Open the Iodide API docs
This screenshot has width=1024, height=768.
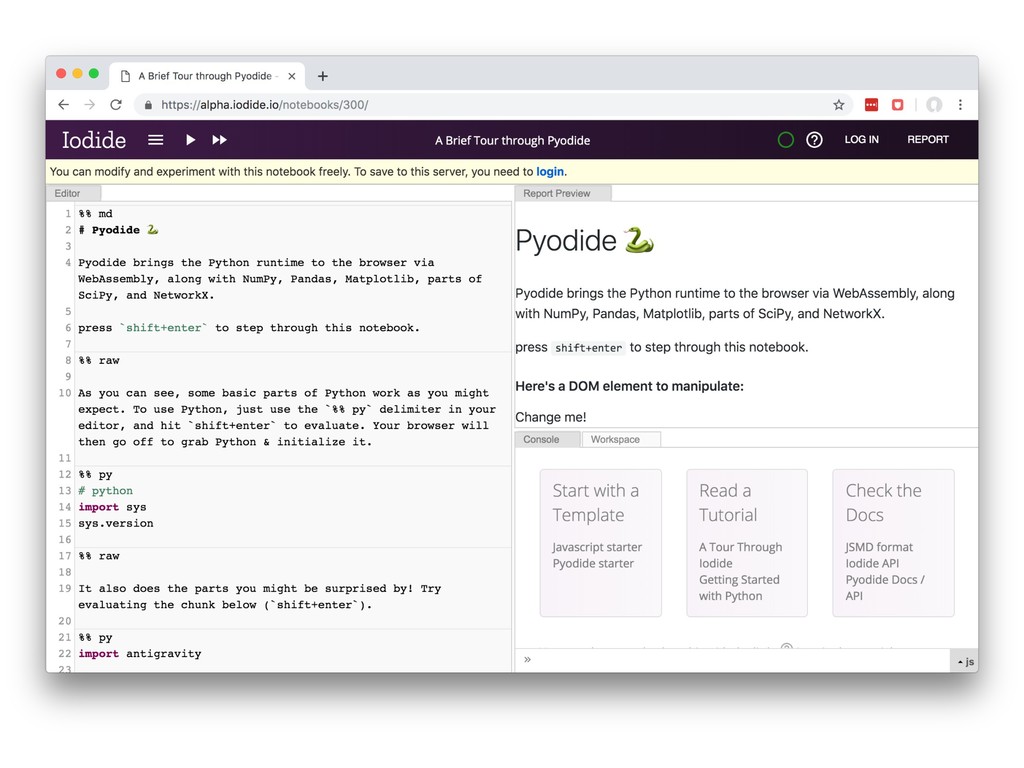point(872,564)
